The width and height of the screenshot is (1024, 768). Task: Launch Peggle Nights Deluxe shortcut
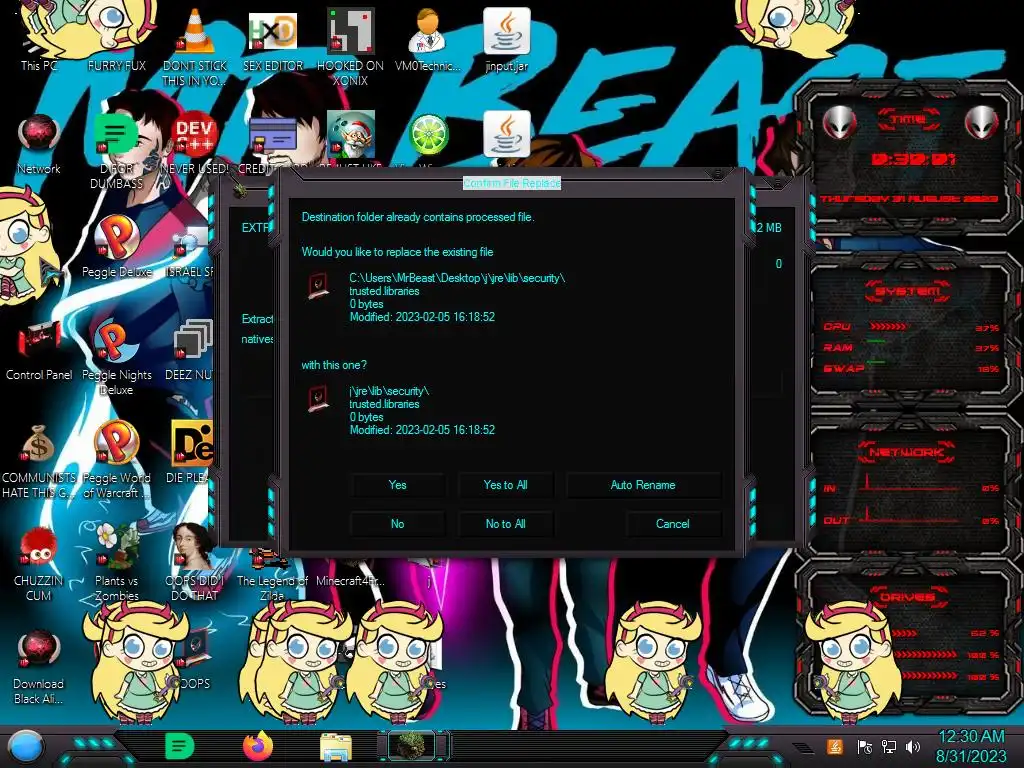tap(116, 341)
